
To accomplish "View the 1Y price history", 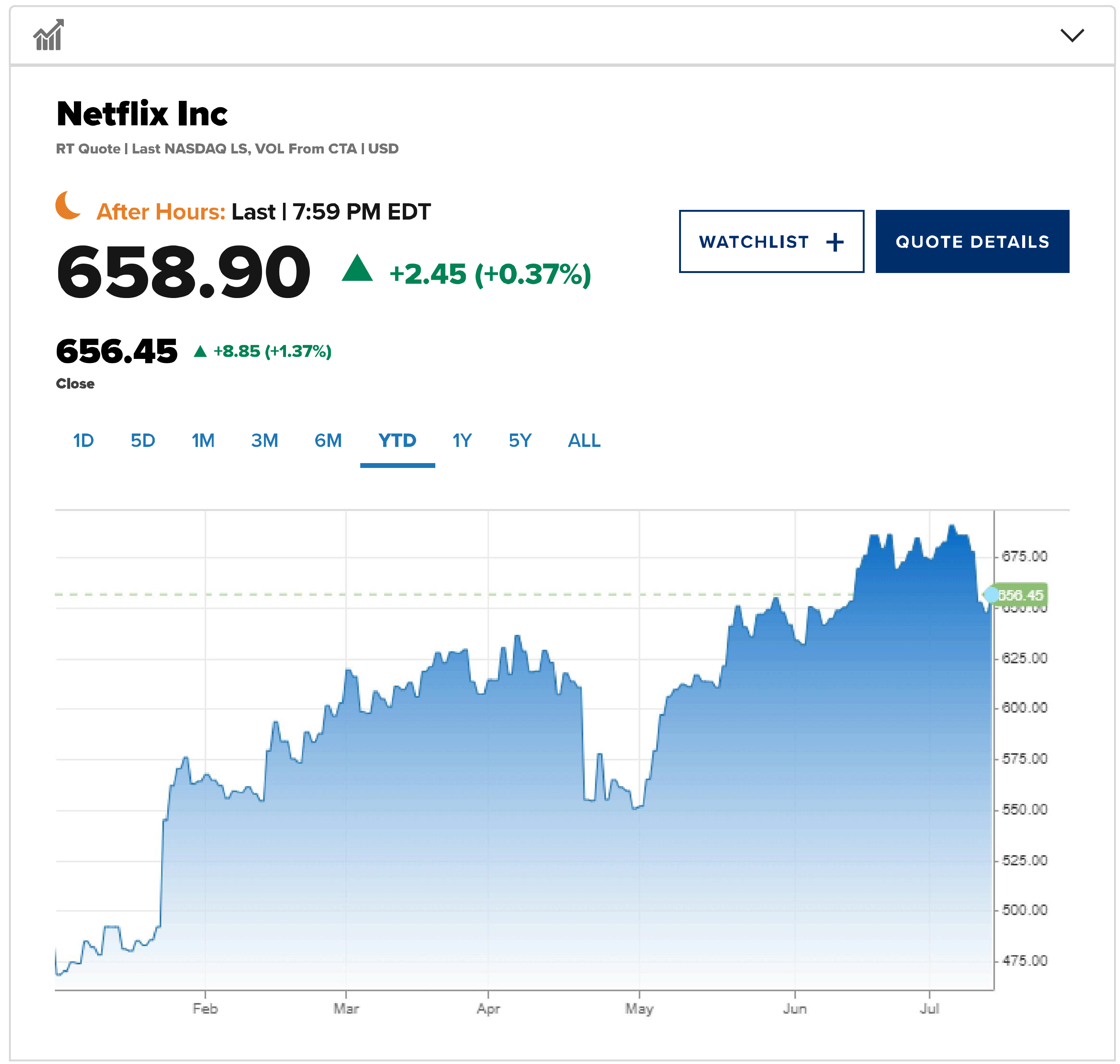I will pyautogui.click(x=461, y=441).
